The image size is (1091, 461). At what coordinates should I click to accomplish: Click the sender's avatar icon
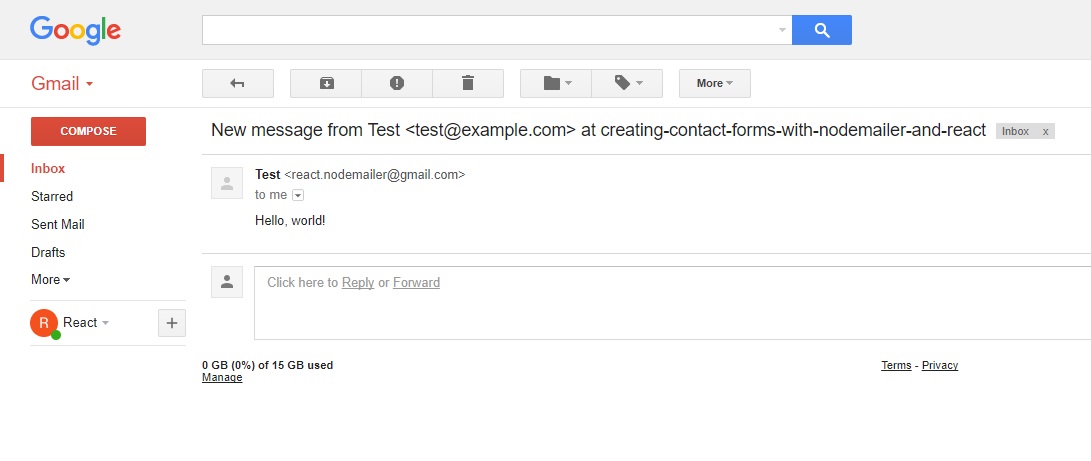tap(227, 183)
